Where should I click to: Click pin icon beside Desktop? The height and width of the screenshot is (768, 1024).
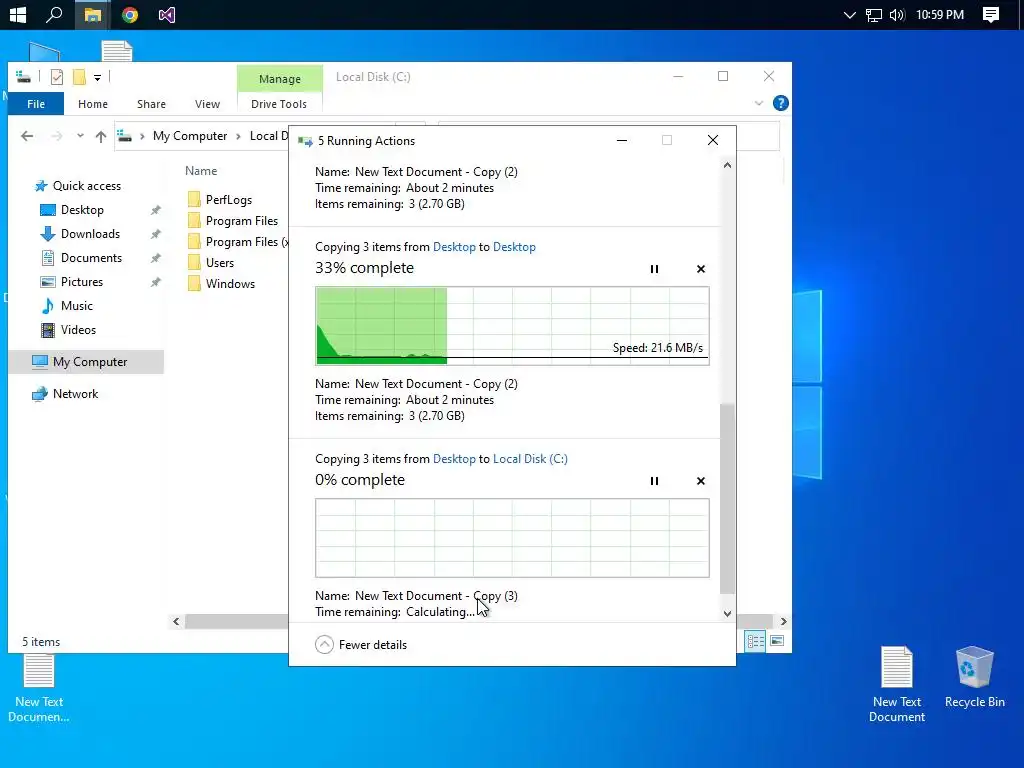155,210
